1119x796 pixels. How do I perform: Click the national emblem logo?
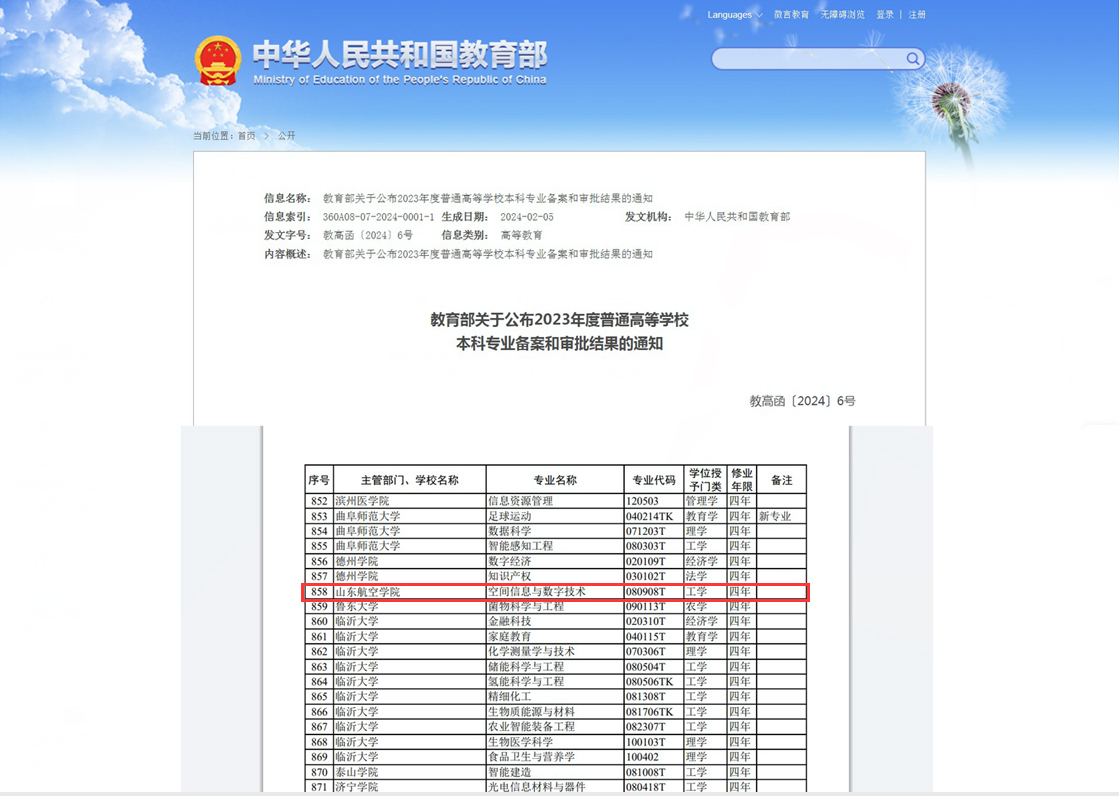point(218,61)
